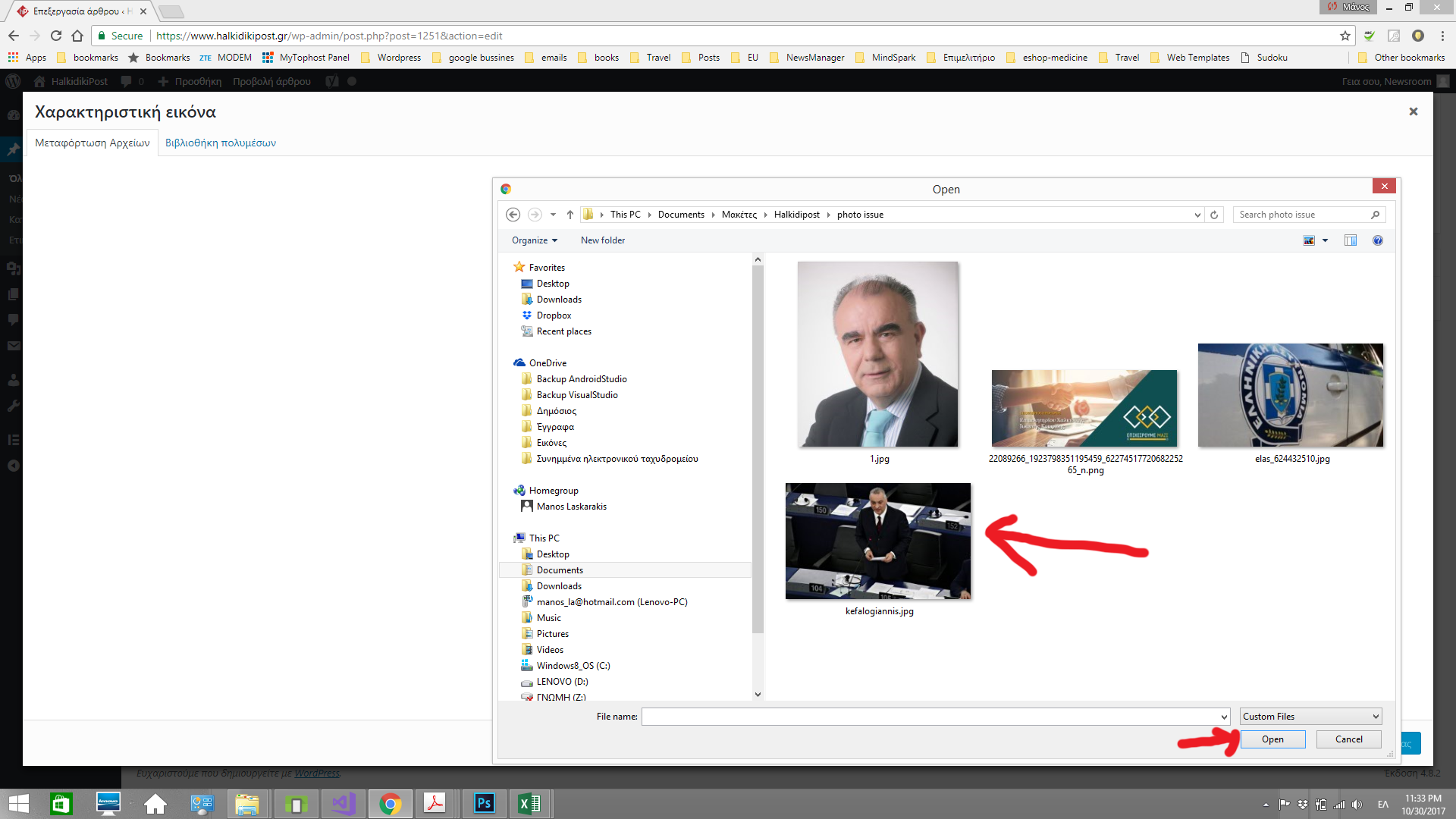The width and height of the screenshot is (1456, 819).
Task: Click New folder in the toolbar
Action: [603, 240]
